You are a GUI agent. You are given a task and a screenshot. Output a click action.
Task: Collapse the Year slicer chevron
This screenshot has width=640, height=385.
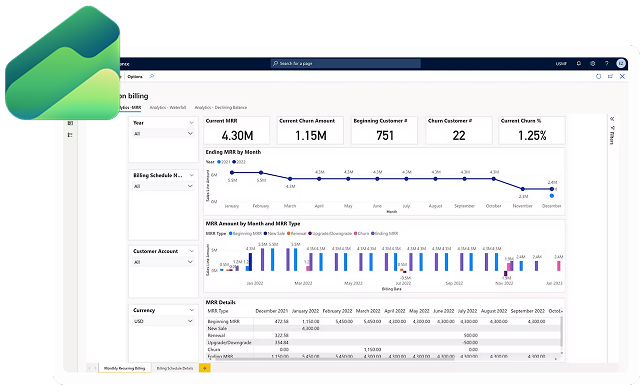[191, 123]
